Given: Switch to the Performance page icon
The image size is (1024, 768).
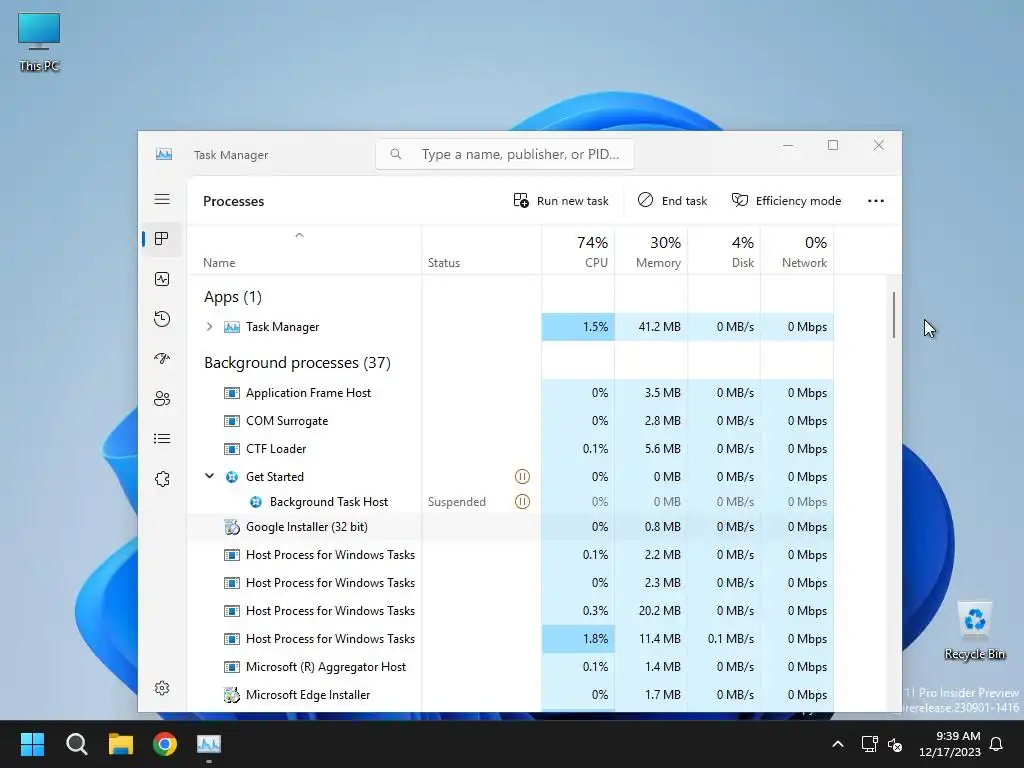Looking at the screenshot, I should 162,280.
